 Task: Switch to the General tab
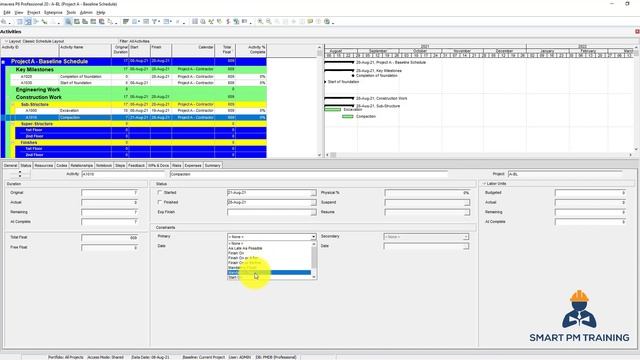pos(11,165)
